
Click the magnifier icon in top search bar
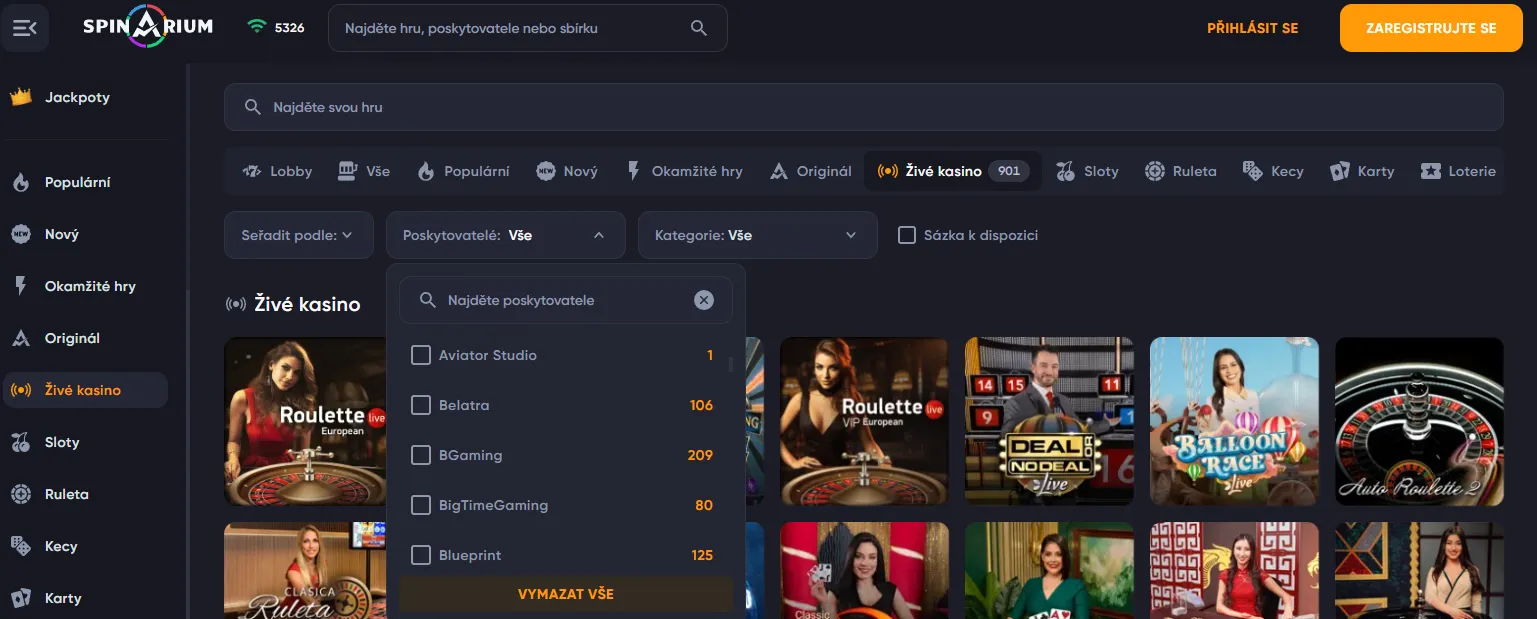699,28
